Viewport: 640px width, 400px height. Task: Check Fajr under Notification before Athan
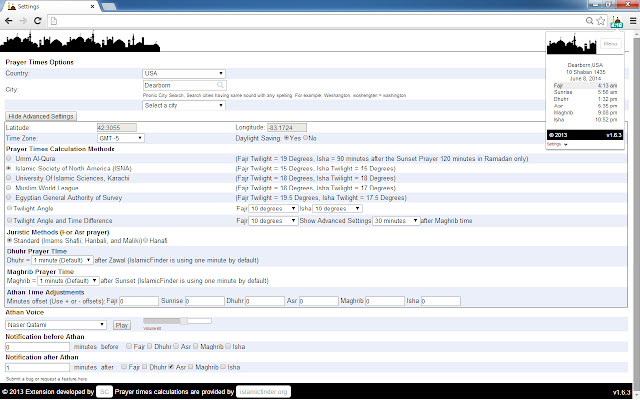pos(129,346)
